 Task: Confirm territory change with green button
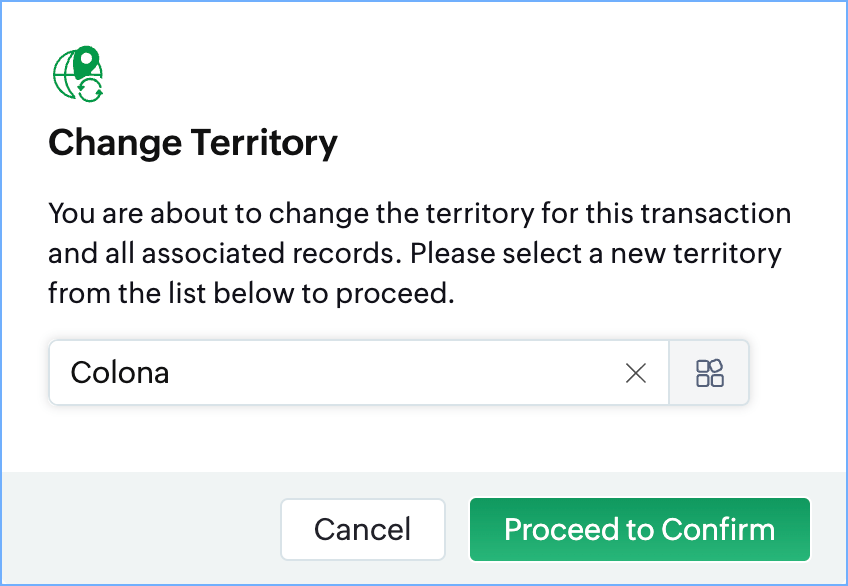pos(639,529)
